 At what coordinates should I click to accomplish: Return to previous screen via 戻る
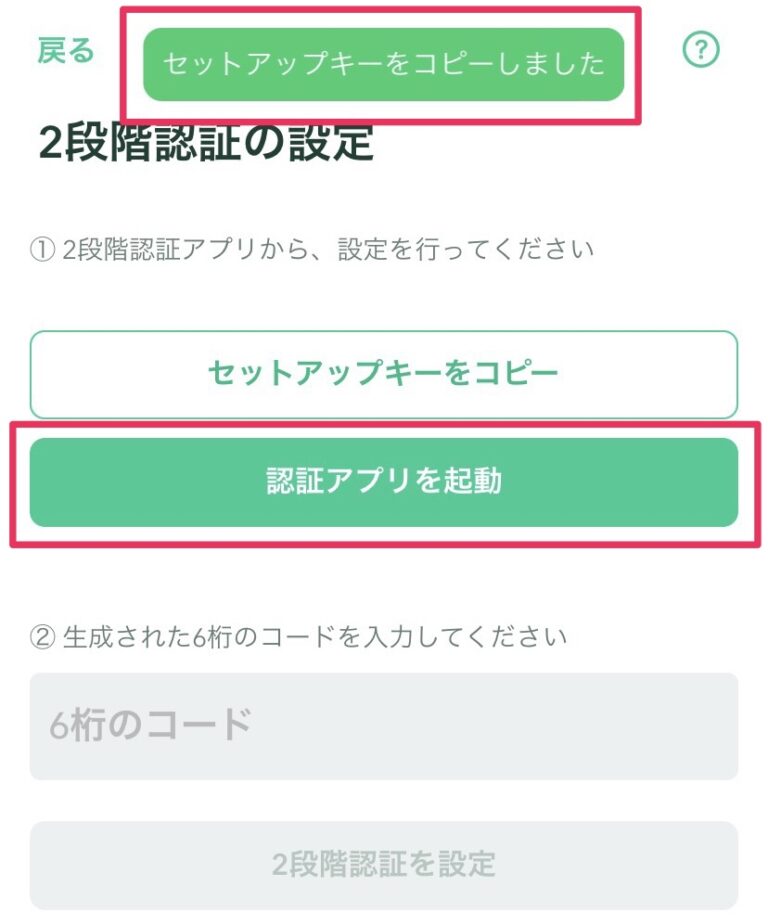66,50
